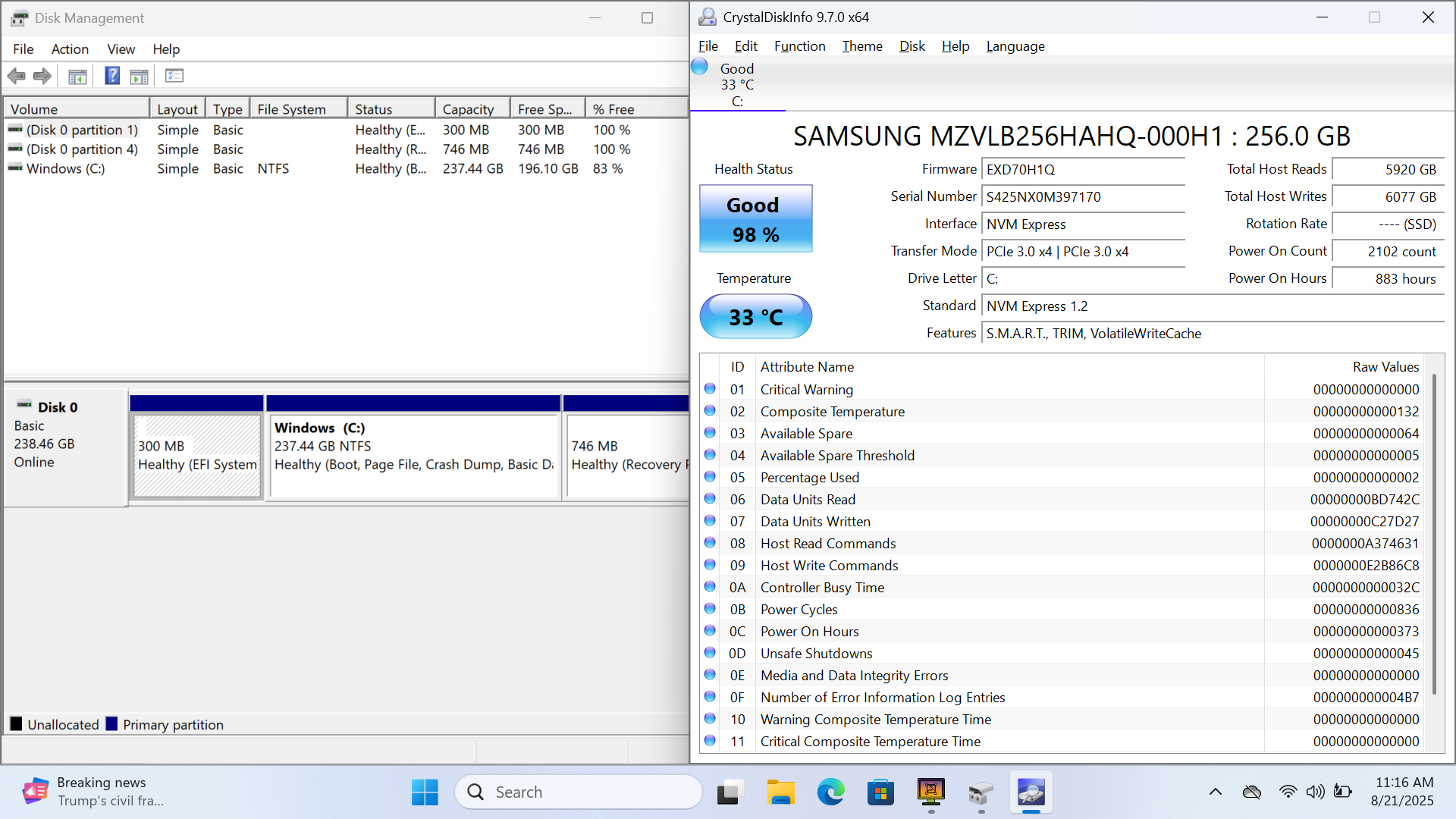This screenshot has width=1456, height=819.
Task: Select the blue status orb for Critical Warning
Action: point(710,389)
